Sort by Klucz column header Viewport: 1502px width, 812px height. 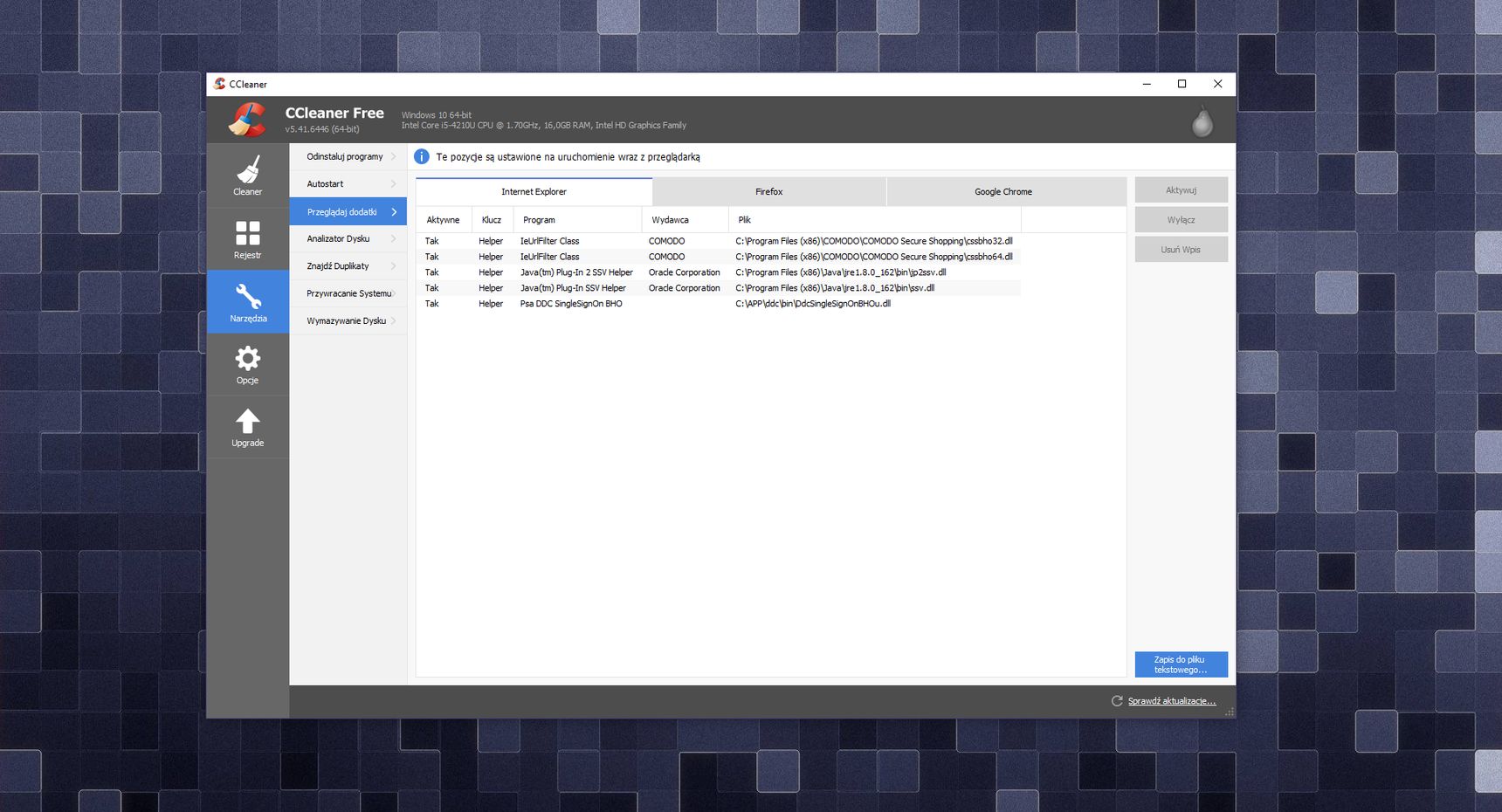tap(492, 220)
